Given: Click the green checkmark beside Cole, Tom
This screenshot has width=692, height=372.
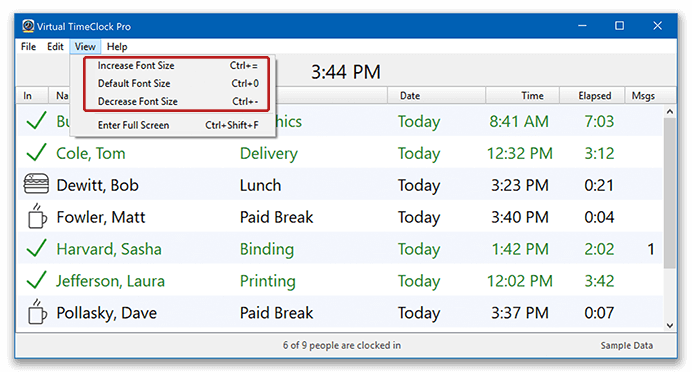Looking at the screenshot, I should click(36, 153).
